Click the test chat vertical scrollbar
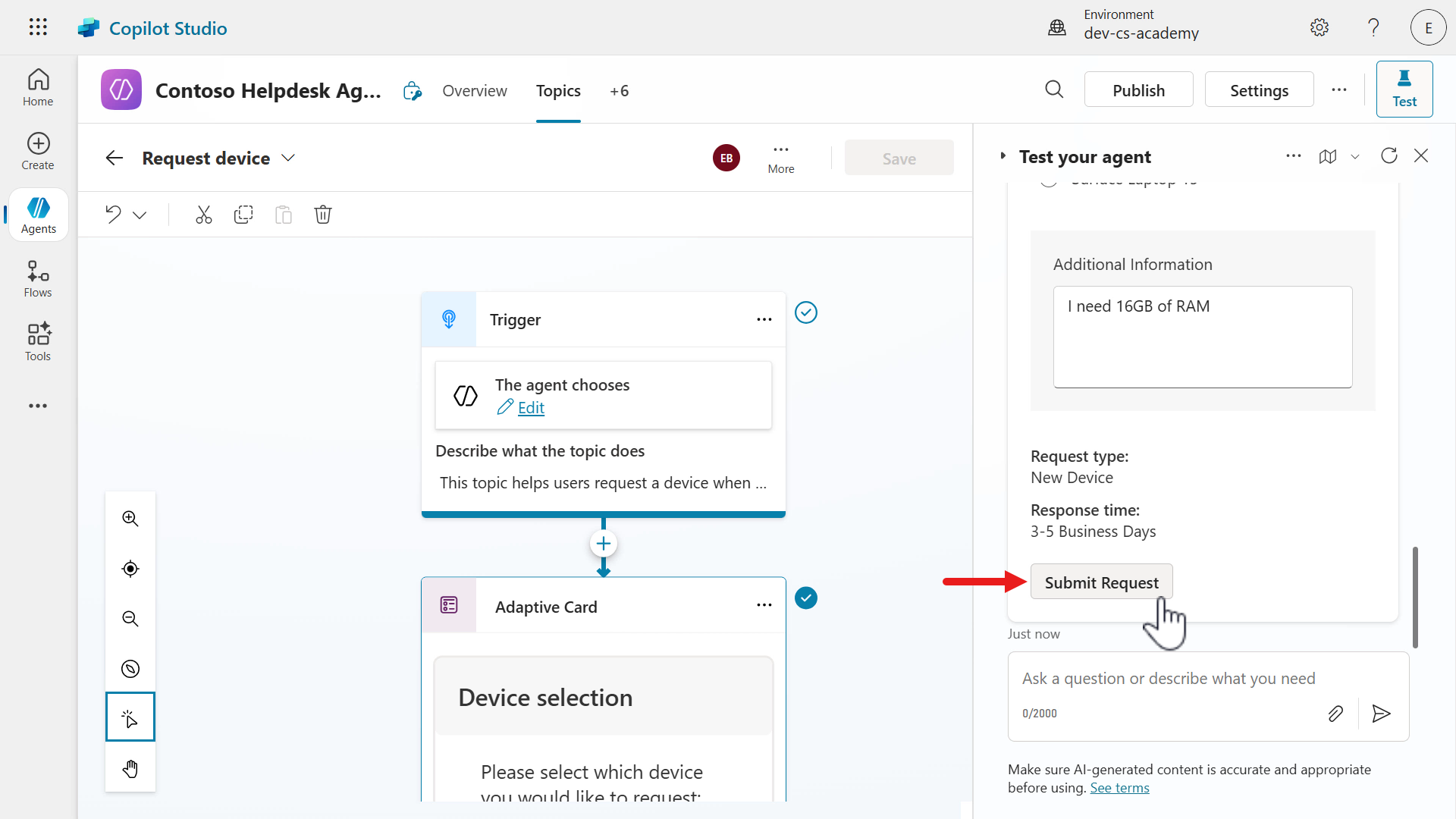The height and width of the screenshot is (819, 1456). pos(1415,597)
